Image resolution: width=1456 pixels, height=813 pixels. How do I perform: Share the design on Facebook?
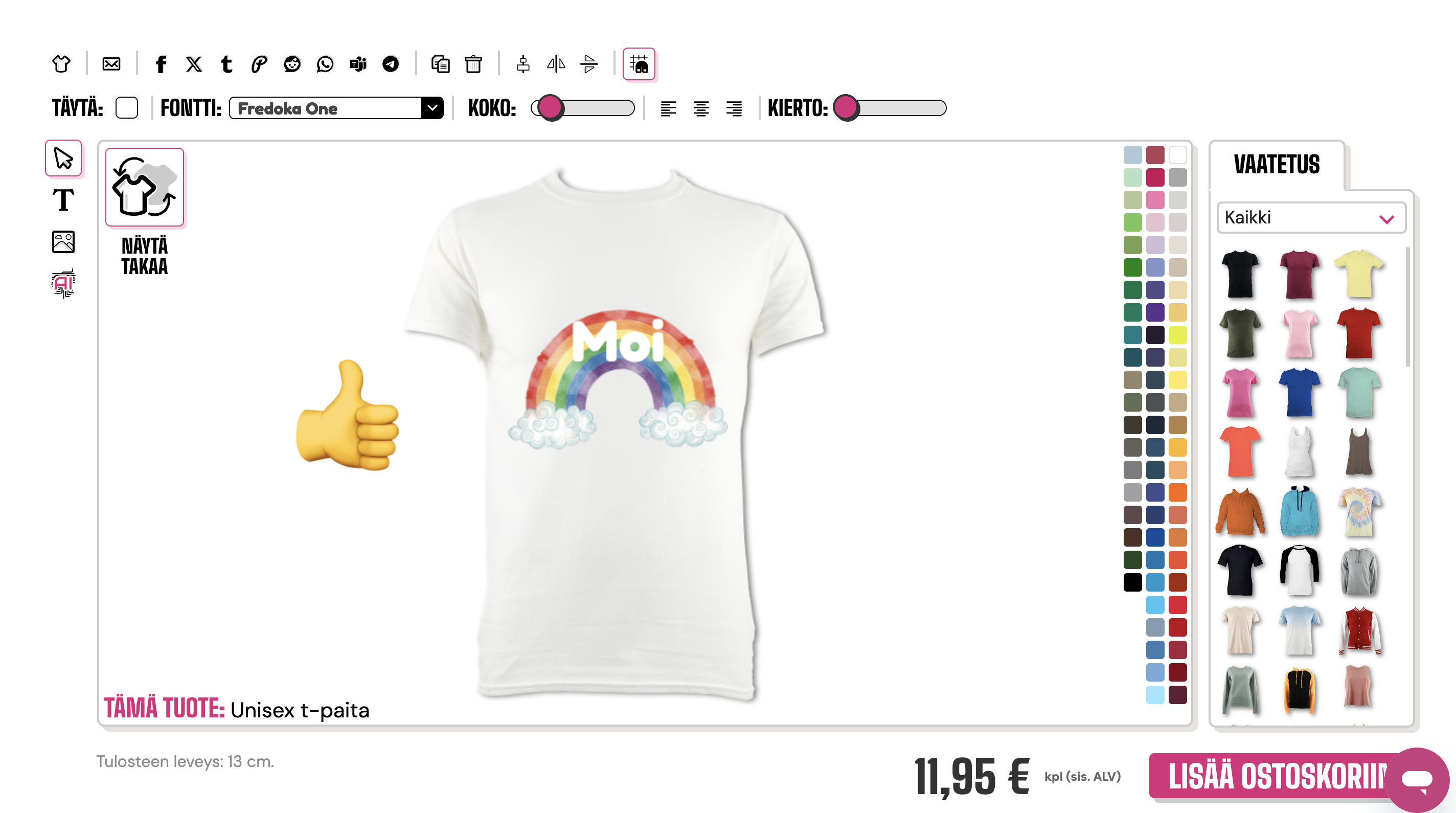tap(161, 64)
